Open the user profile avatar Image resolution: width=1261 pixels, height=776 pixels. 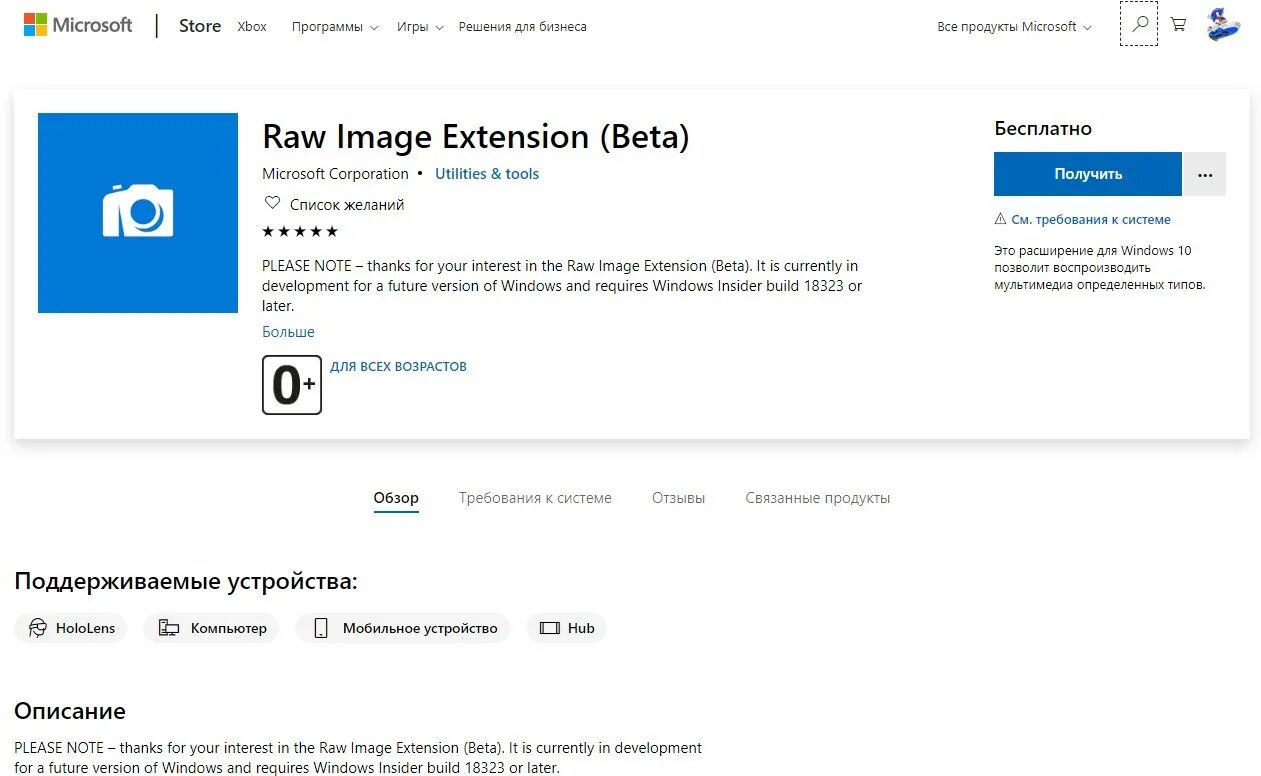1223,25
